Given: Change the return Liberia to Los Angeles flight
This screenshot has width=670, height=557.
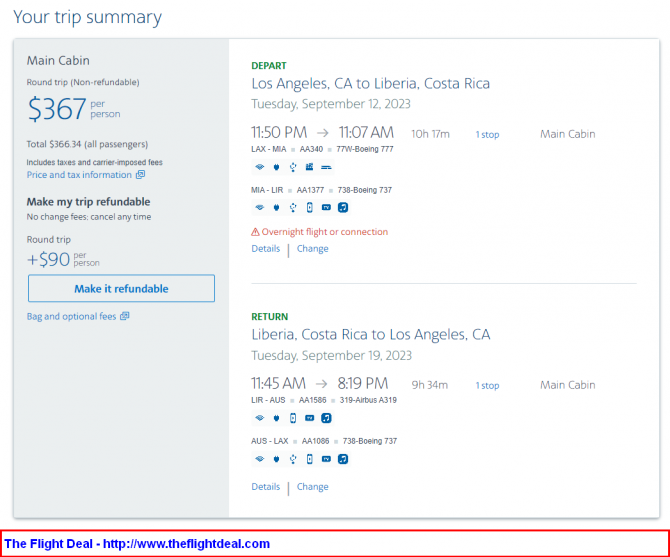Looking at the screenshot, I should [312, 487].
